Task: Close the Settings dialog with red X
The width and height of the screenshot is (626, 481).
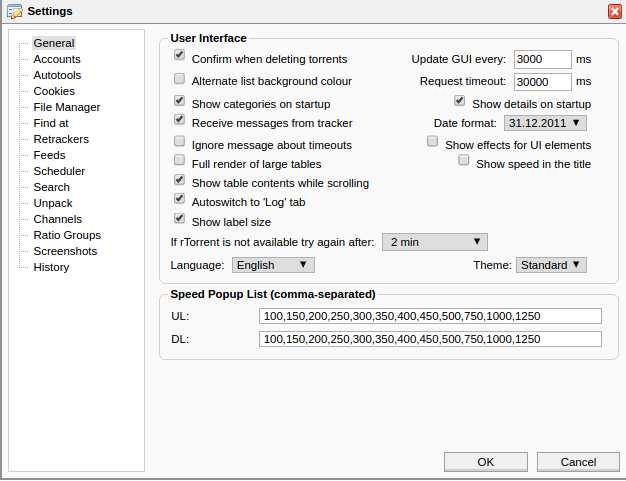Action: coord(614,11)
